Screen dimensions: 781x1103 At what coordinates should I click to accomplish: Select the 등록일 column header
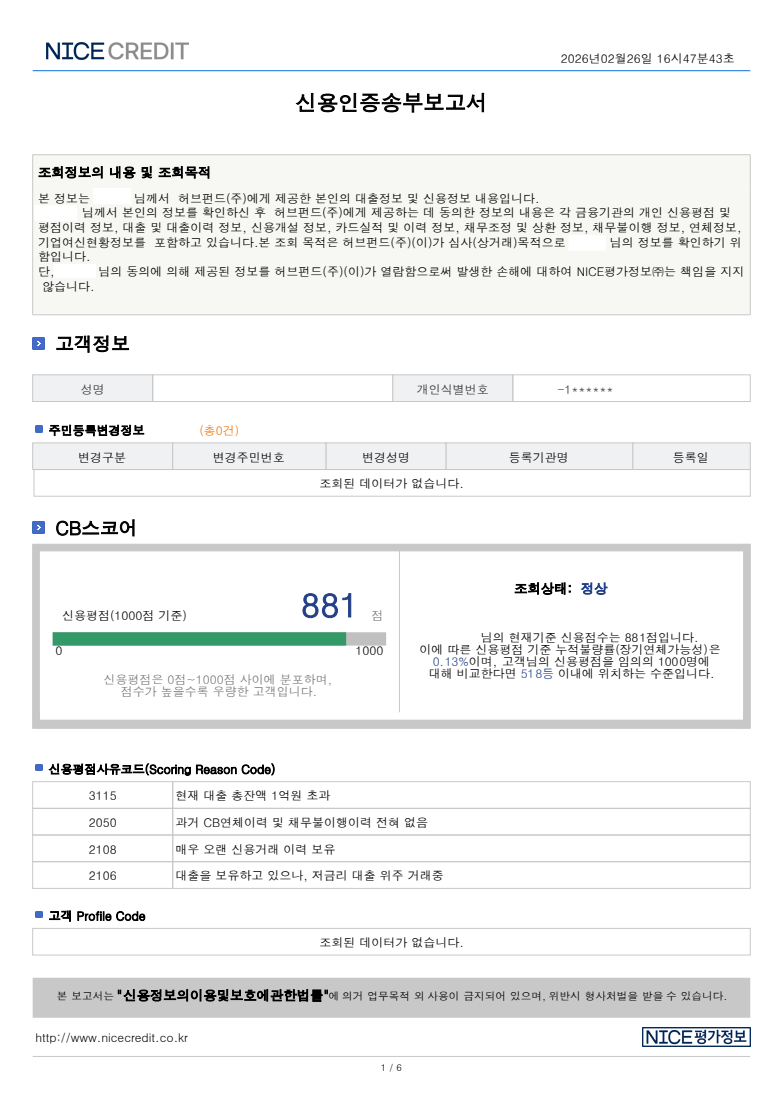[690, 458]
